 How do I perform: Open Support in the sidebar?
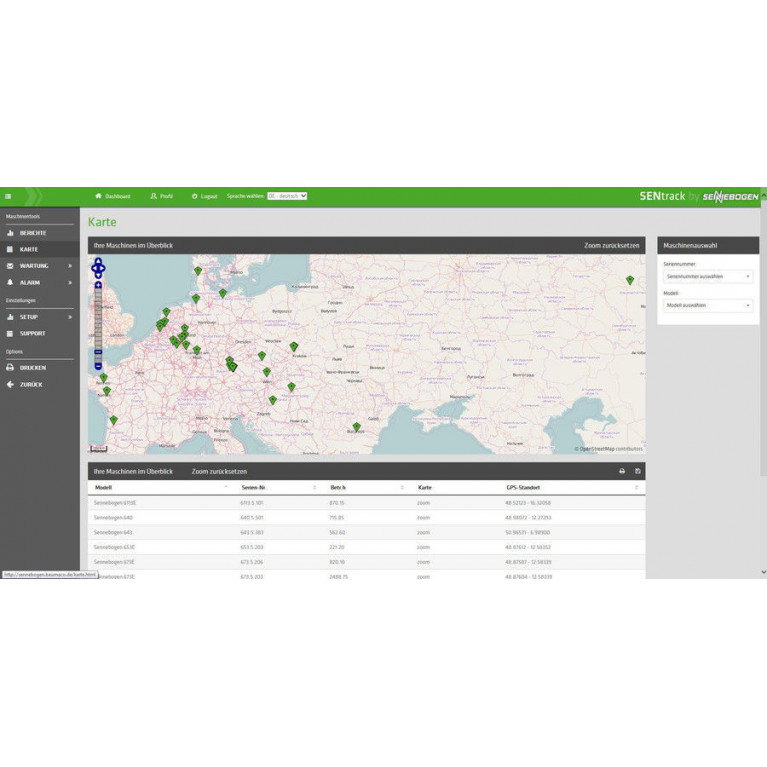[32, 333]
